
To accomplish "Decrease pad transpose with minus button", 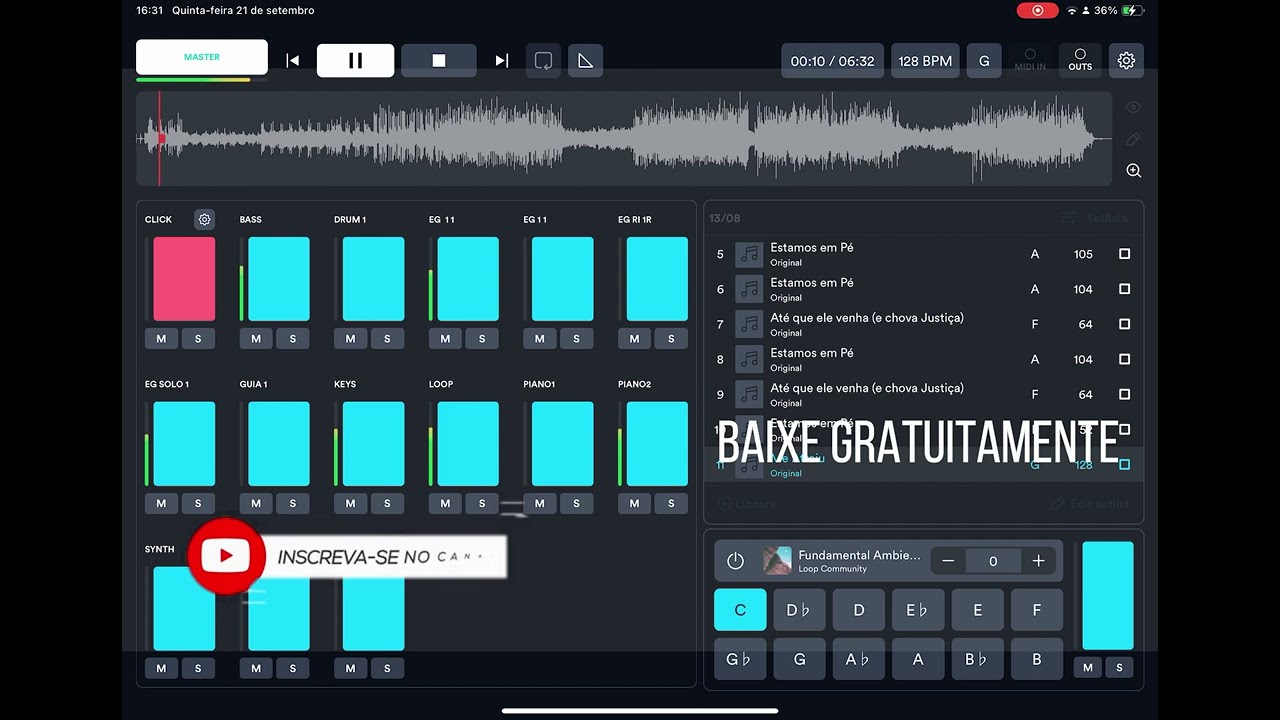I will click(948, 561).
